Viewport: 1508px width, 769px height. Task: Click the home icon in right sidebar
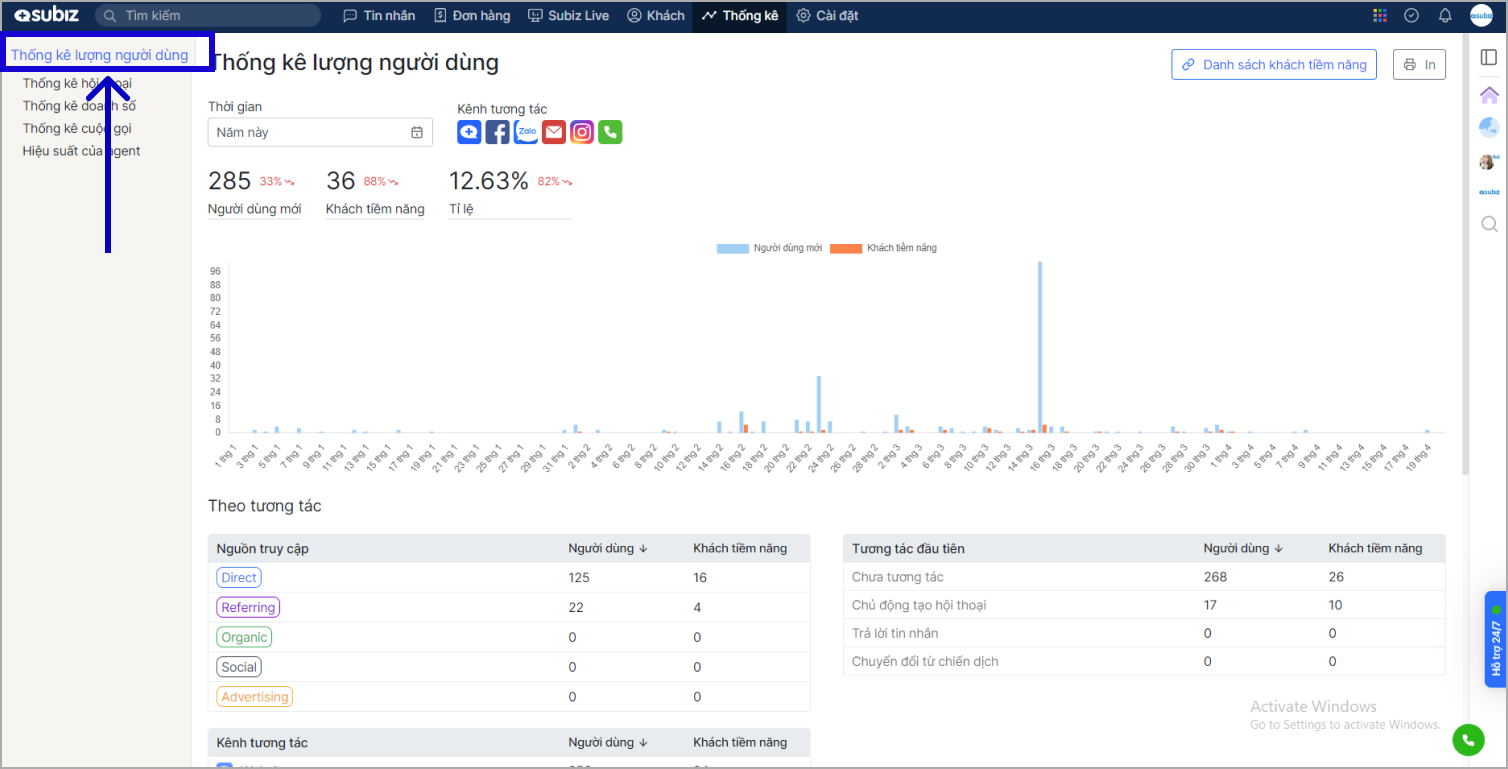tap(1489, 95)
